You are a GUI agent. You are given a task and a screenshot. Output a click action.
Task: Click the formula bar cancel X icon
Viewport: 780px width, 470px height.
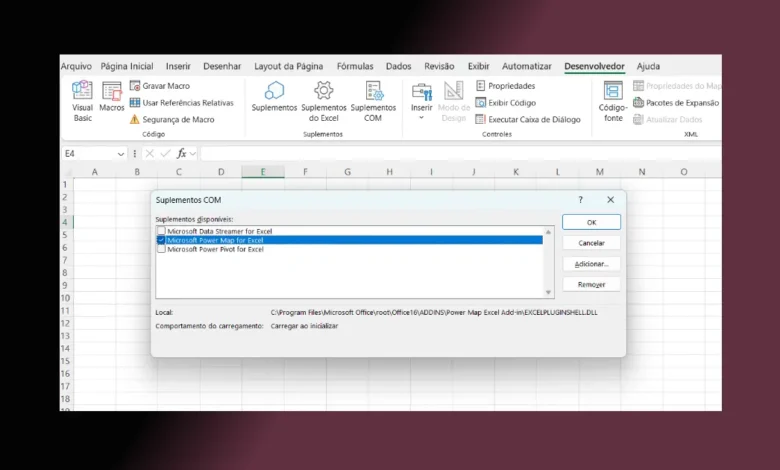coord(150,154)
